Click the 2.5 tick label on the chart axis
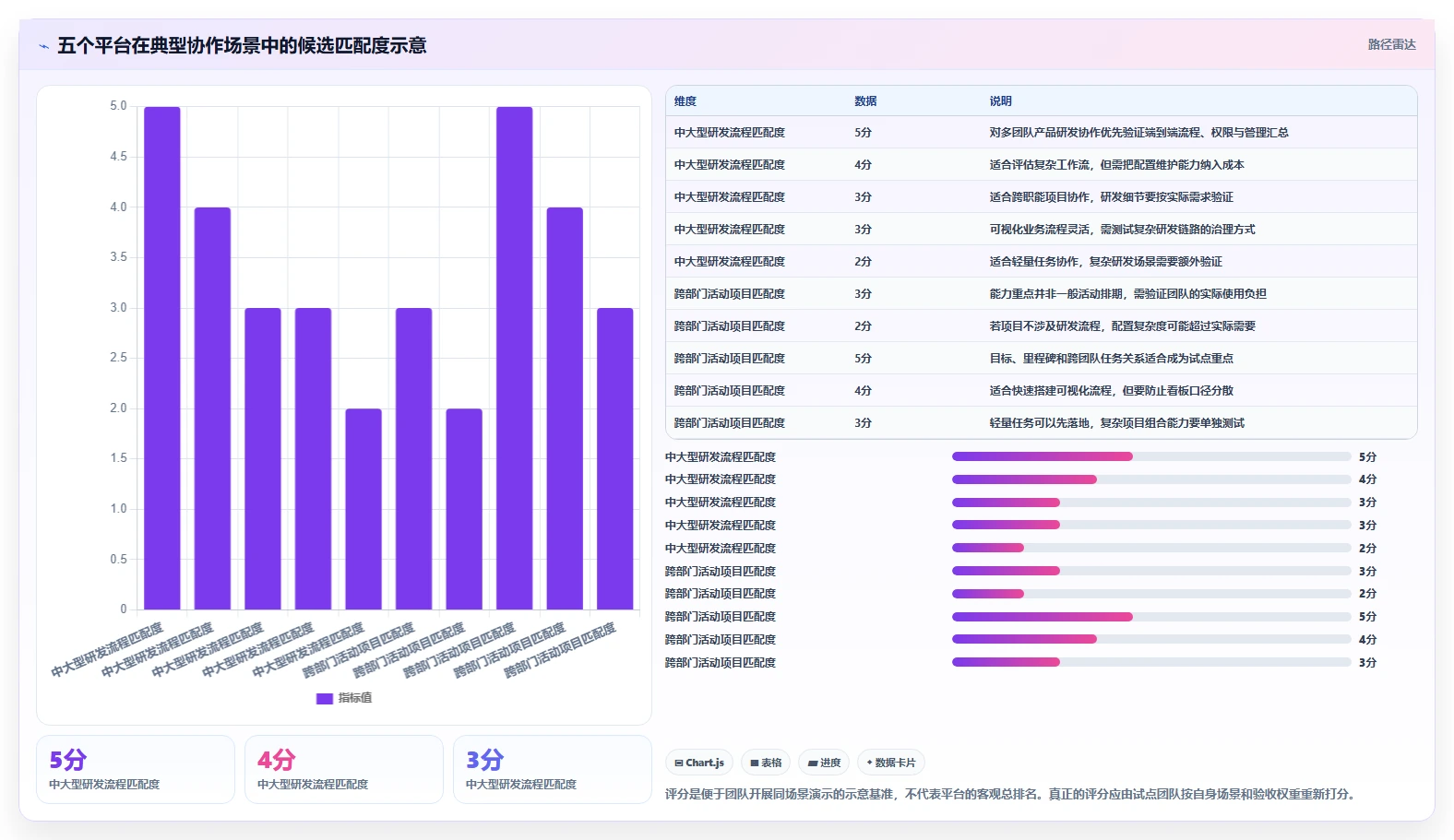1454x840 pixels. pos(118,358)
